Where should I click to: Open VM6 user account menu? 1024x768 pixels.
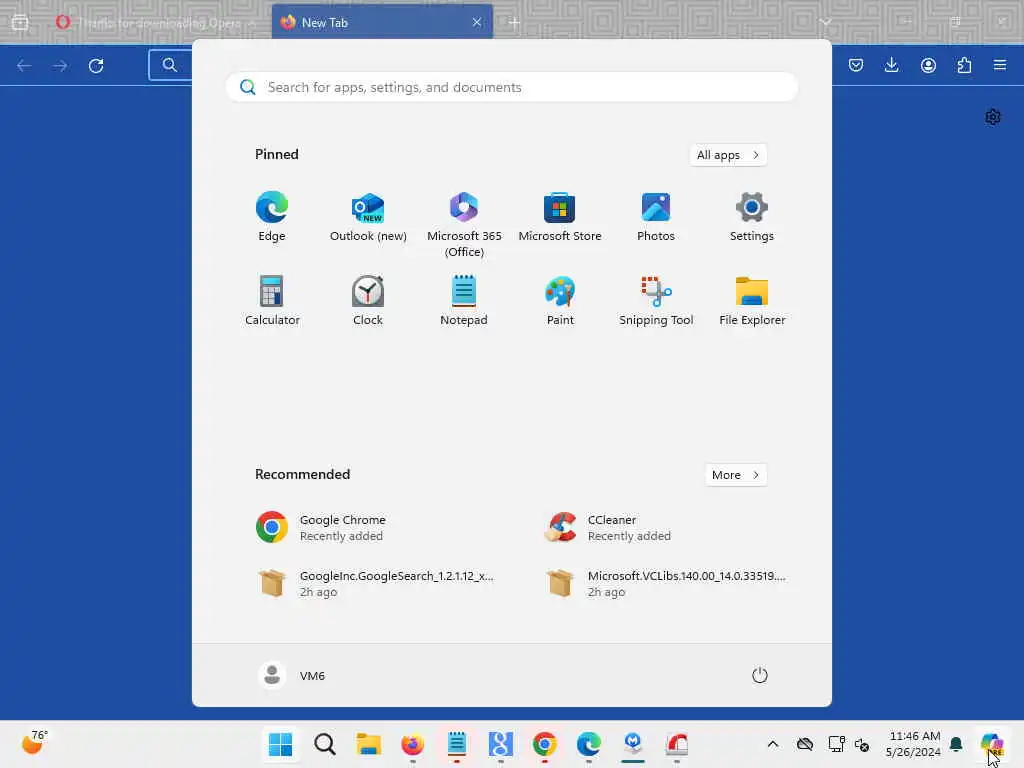(292, 675)
